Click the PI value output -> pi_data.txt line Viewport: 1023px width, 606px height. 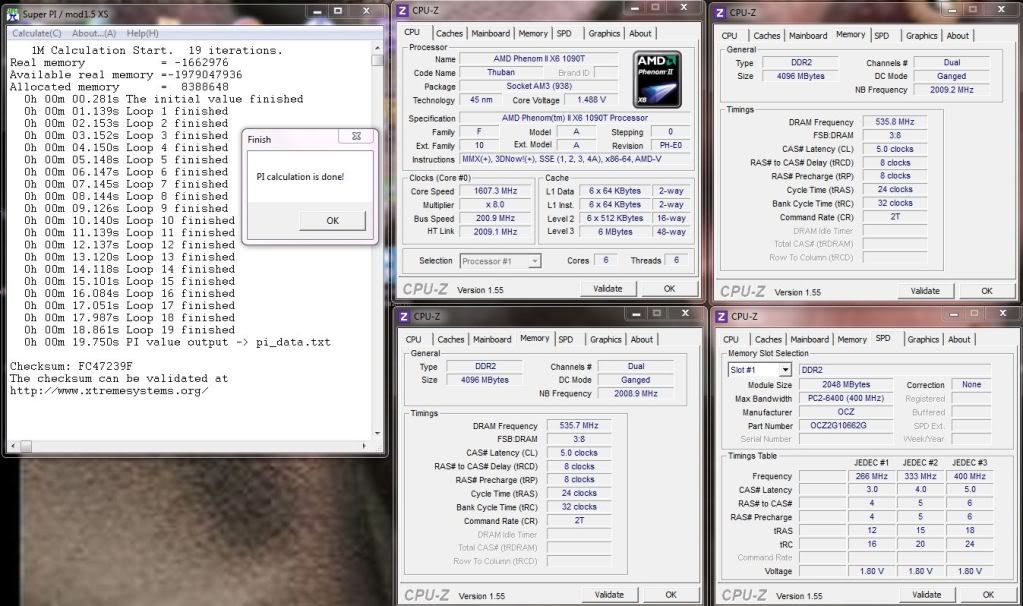177,342
